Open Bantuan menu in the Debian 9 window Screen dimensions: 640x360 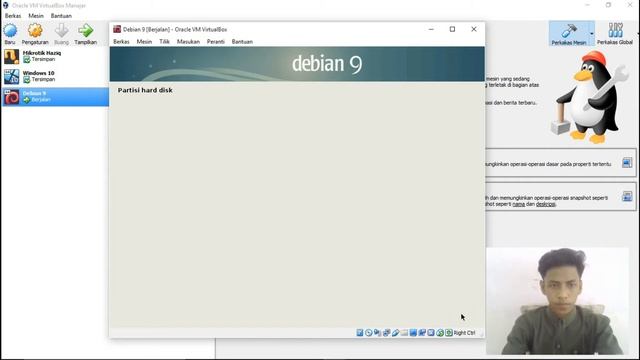(x=242, y=42)
